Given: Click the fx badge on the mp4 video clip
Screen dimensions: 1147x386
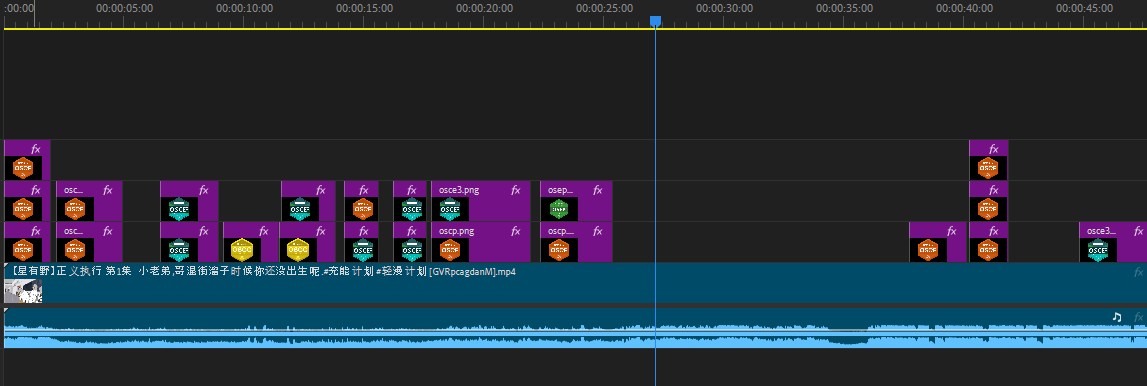Looking at the screenshot, I should 1138,272.
